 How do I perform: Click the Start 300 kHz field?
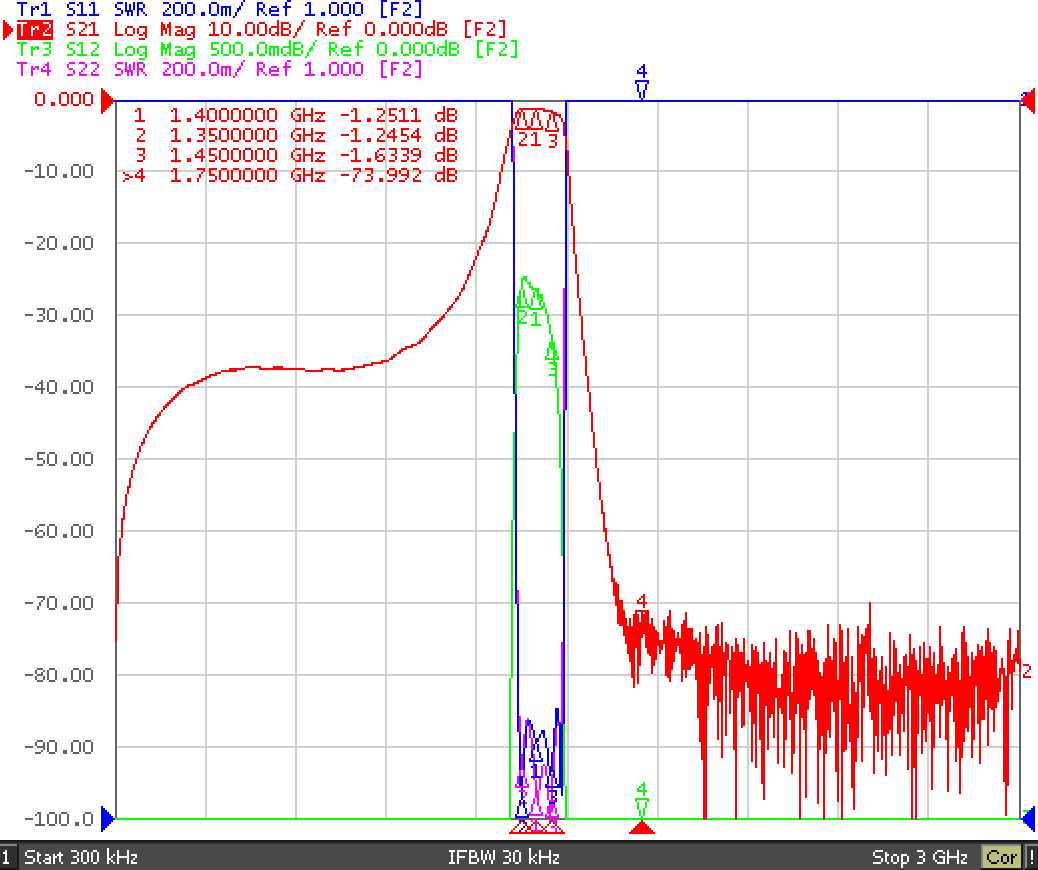point(81,857)
